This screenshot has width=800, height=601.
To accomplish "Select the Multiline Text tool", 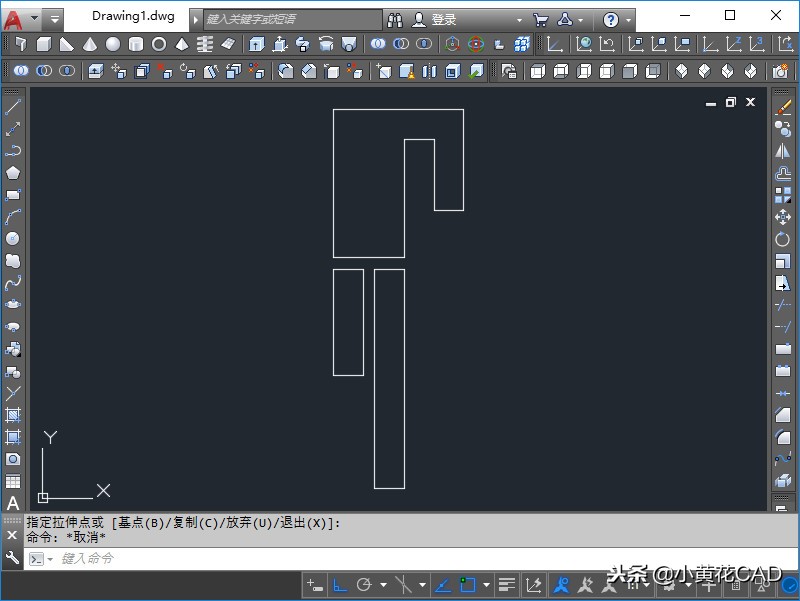I will (13, 503).
